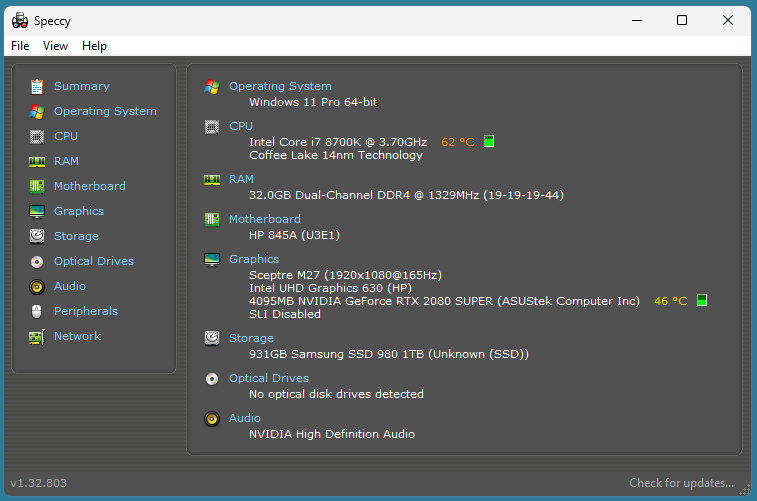The height and width of the screenshot is (501, 757).
Task: Click the green CPU temperature indicator icon
Action: [489, 141]
